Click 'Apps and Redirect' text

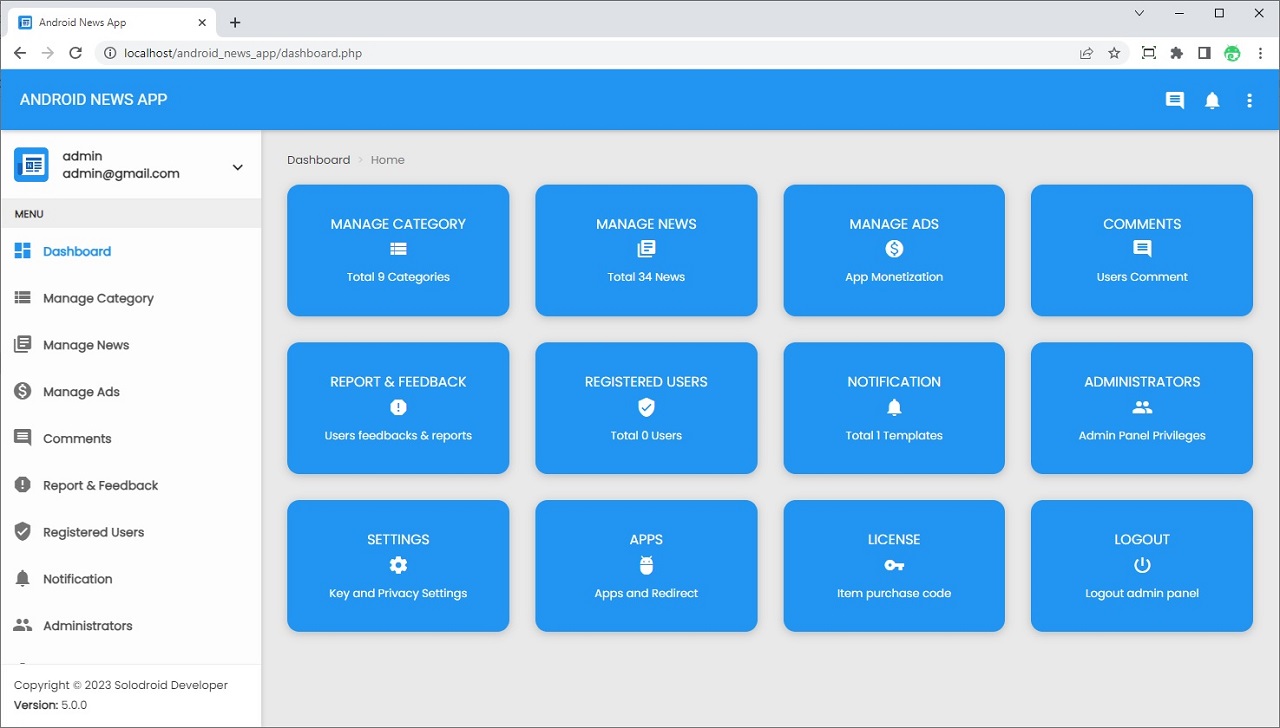(x=646, y=593)
